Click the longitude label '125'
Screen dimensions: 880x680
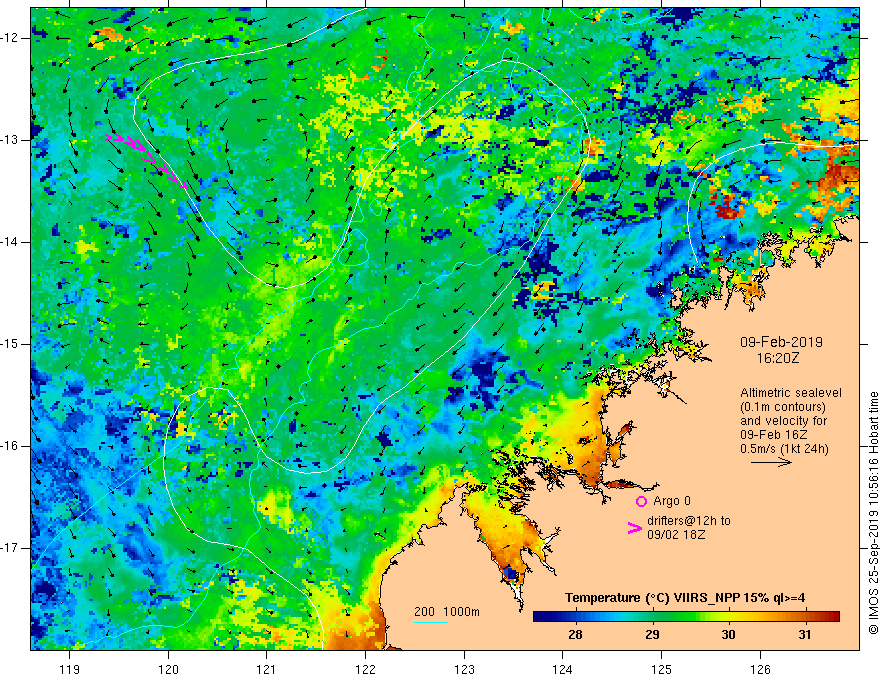[662, 669]
